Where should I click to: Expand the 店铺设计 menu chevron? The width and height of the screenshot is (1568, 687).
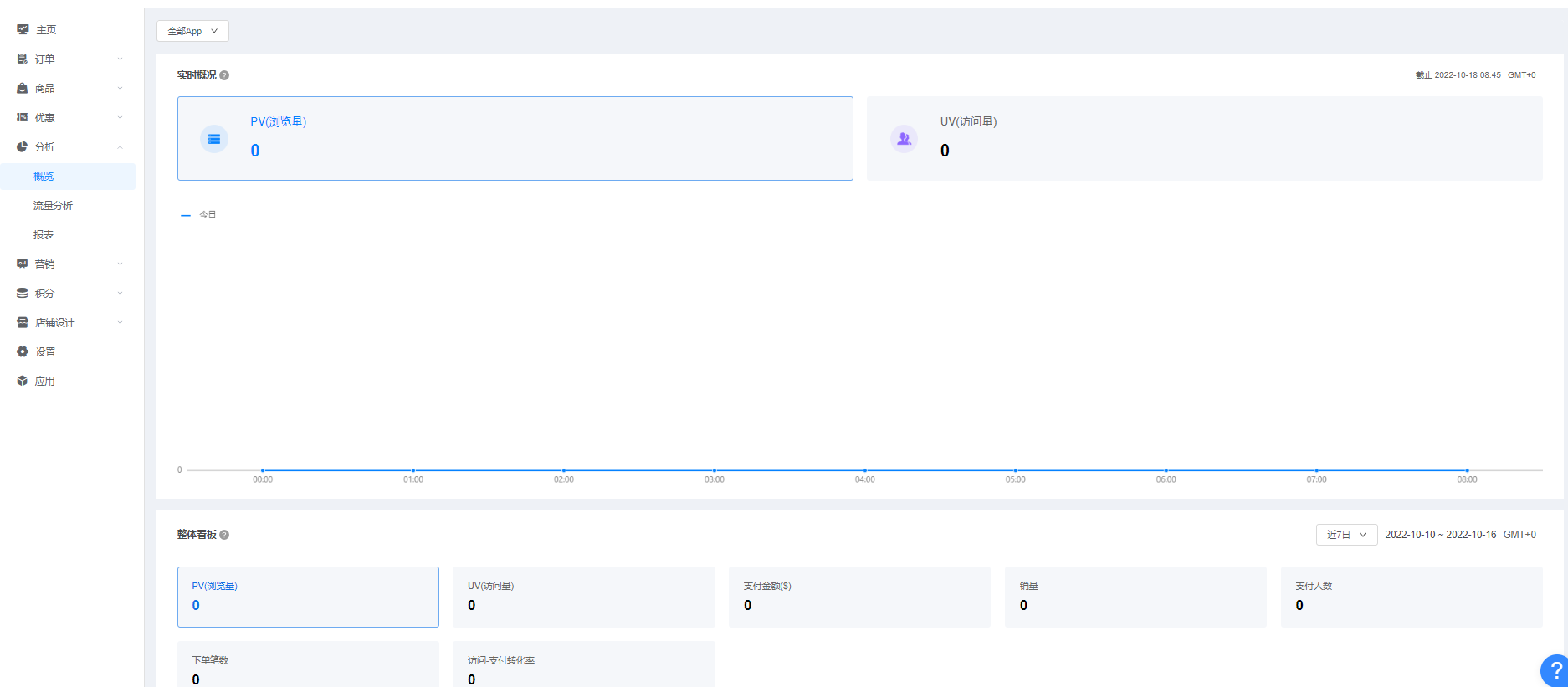120,322
